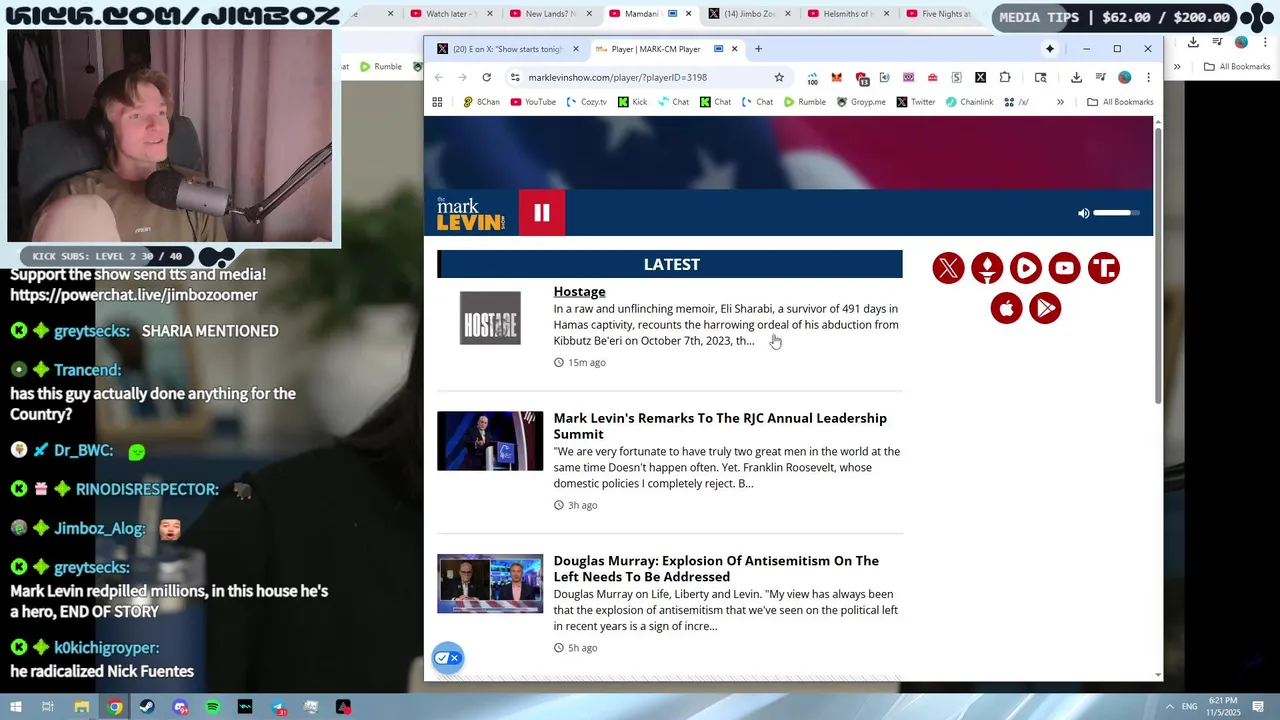Viewport: 1280px width, 720px height.
Task: Reload the marklevinshow.com page
Action: (486, 77)
